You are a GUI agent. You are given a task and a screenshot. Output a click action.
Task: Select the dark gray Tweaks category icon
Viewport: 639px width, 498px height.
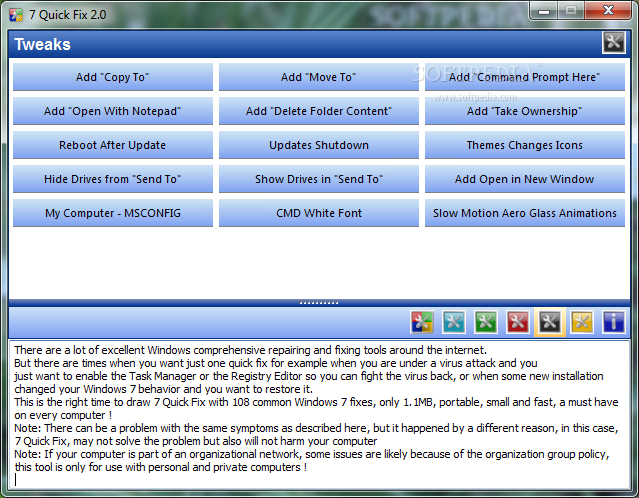point(550,322)
